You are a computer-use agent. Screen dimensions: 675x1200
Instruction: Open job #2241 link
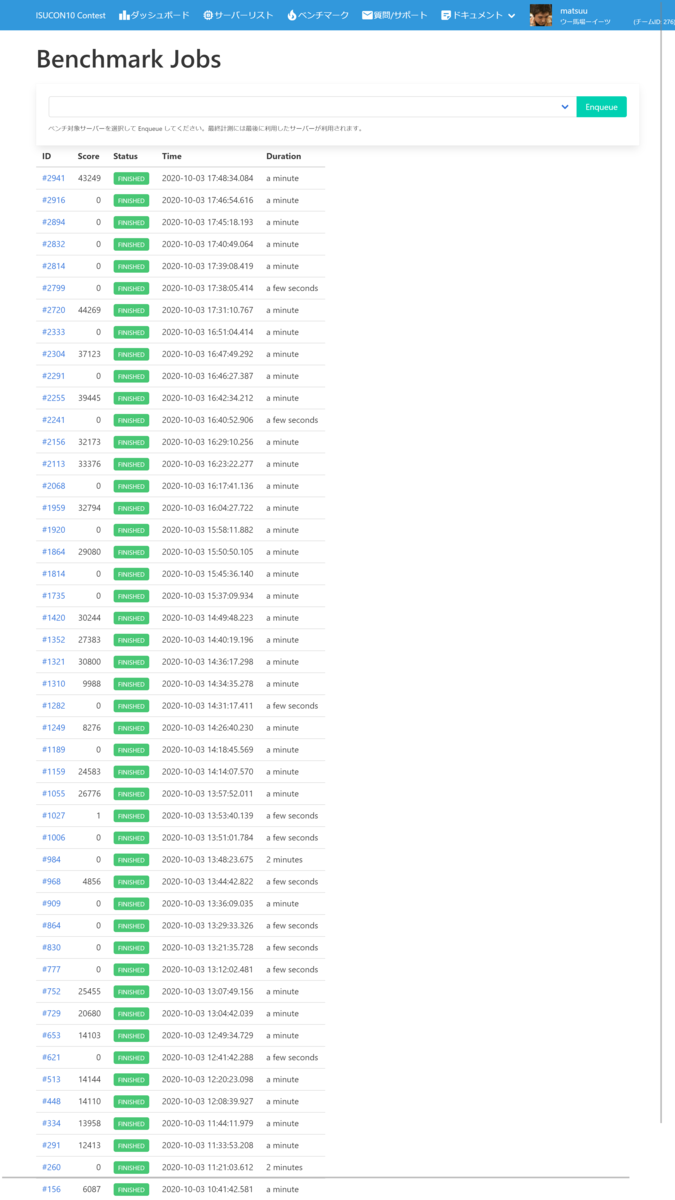[x=53, y=420]
